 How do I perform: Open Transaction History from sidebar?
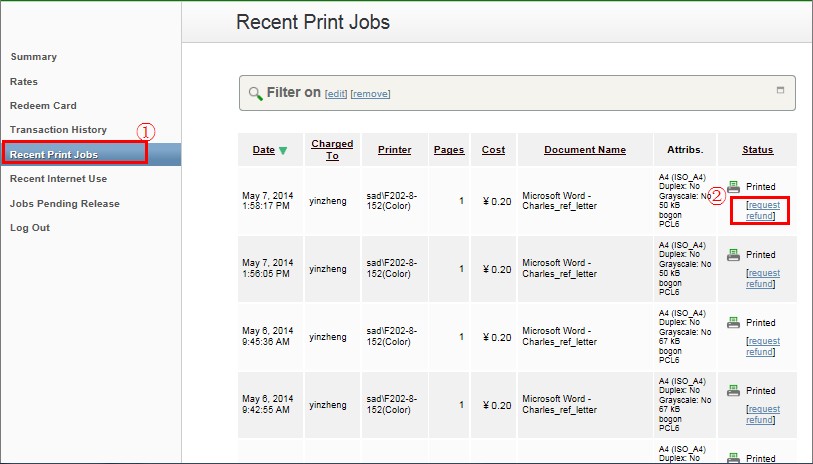[58, 130]
